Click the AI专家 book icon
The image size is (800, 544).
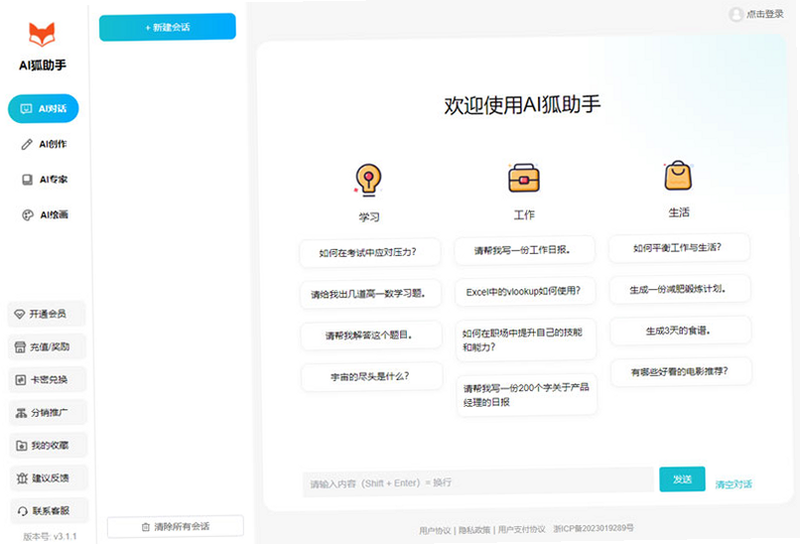click(x=27, y=180)
